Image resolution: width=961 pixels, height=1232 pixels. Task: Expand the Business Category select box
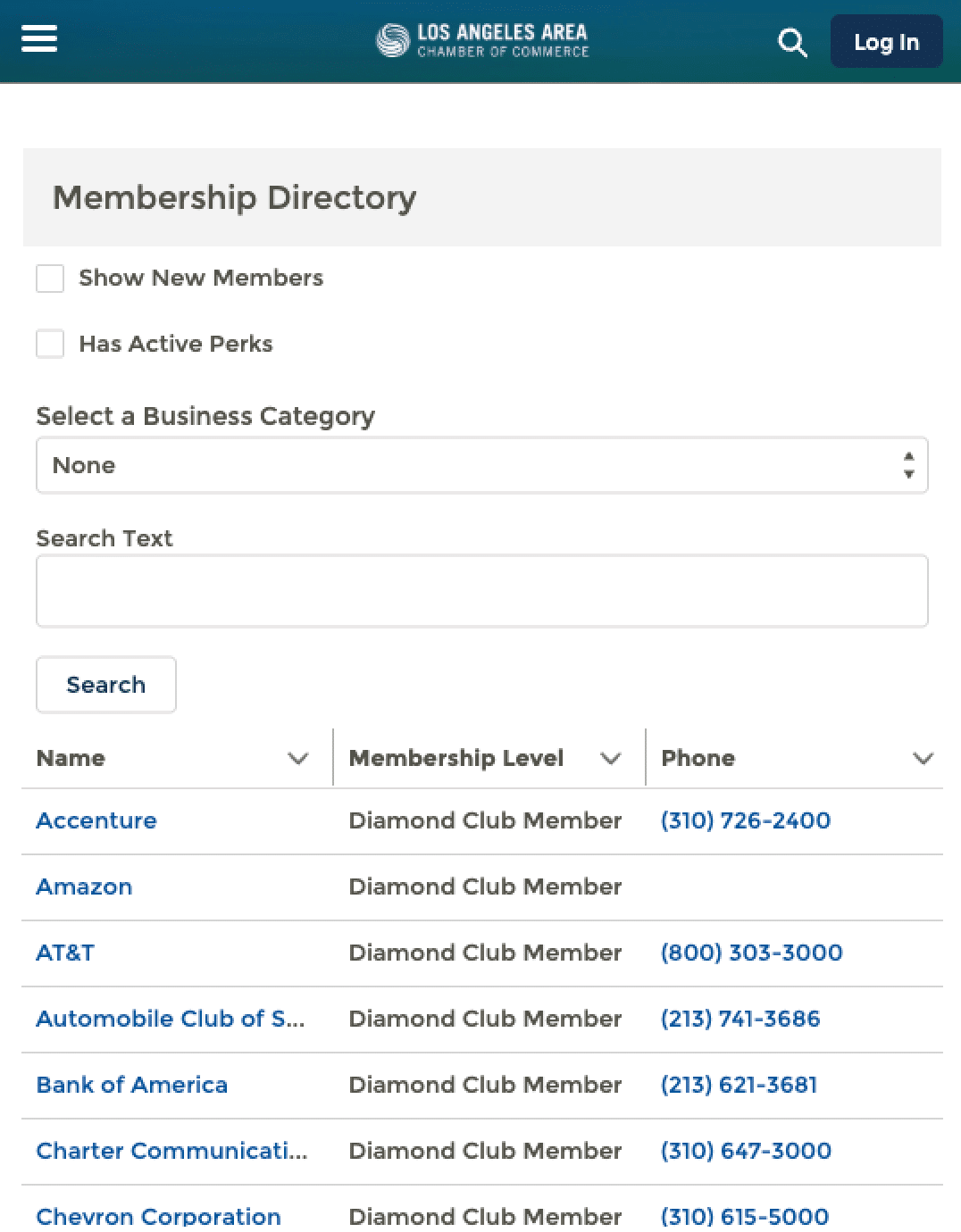[x=482, y=465]
